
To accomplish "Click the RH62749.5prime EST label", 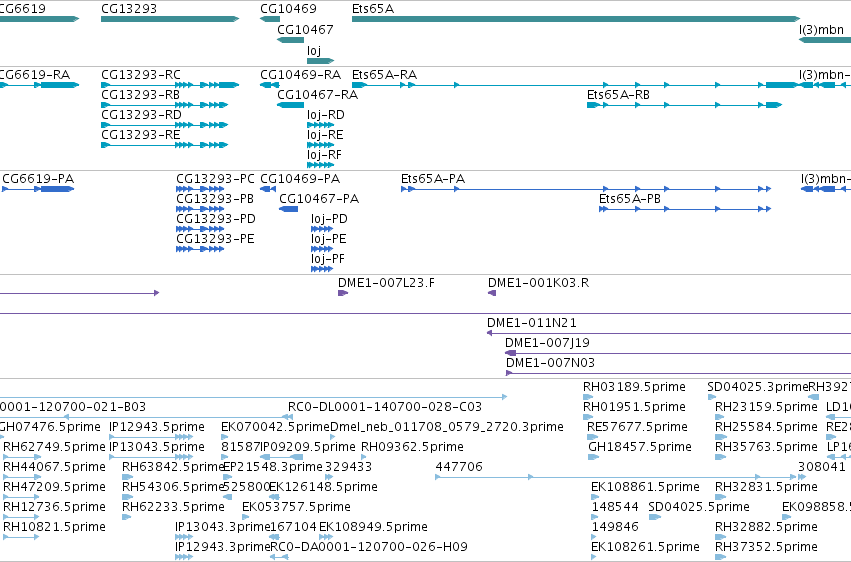I will [54, 447].
